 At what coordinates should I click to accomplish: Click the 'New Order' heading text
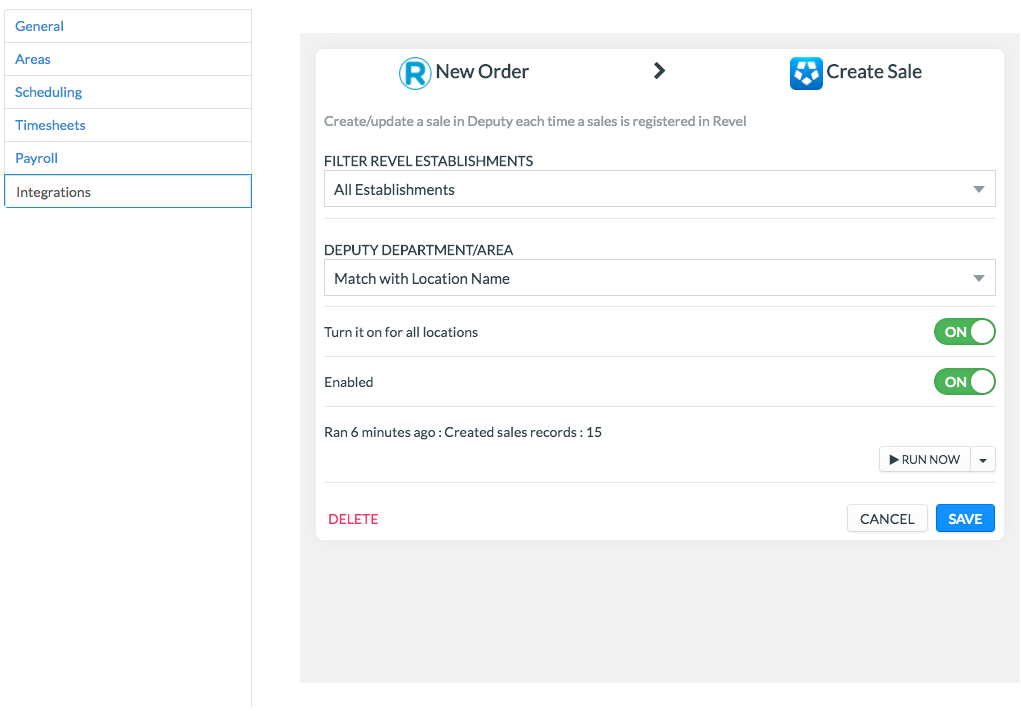click(x=482, y=72)
